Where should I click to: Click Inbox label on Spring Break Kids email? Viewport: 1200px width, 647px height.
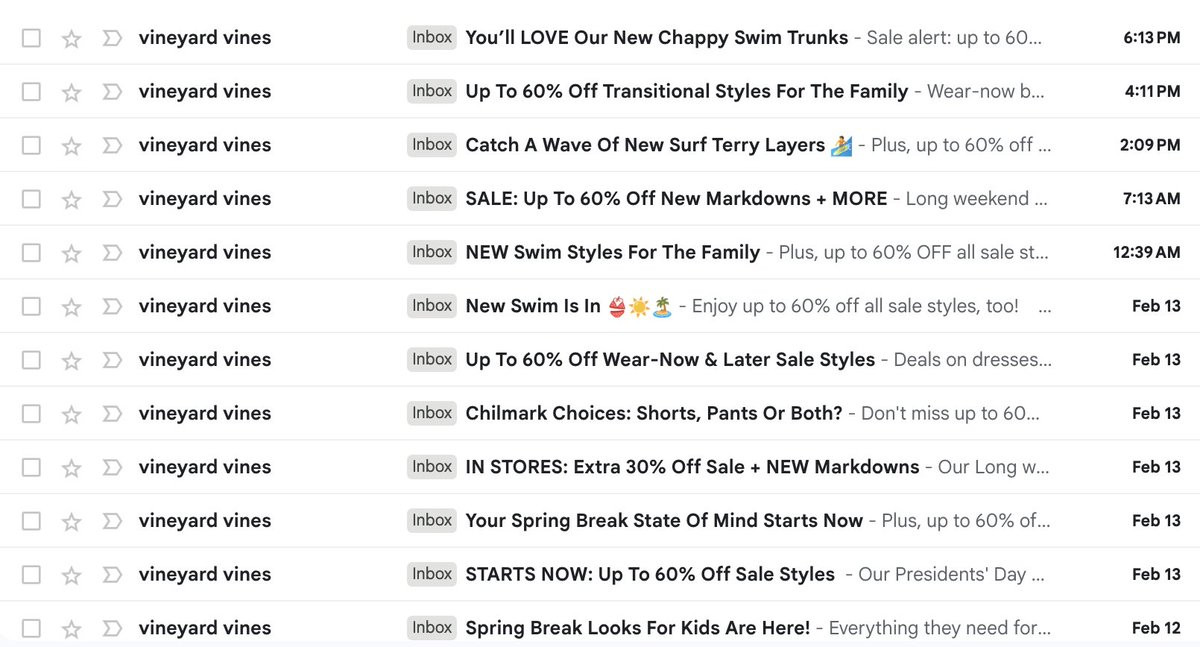pos(432,628)
